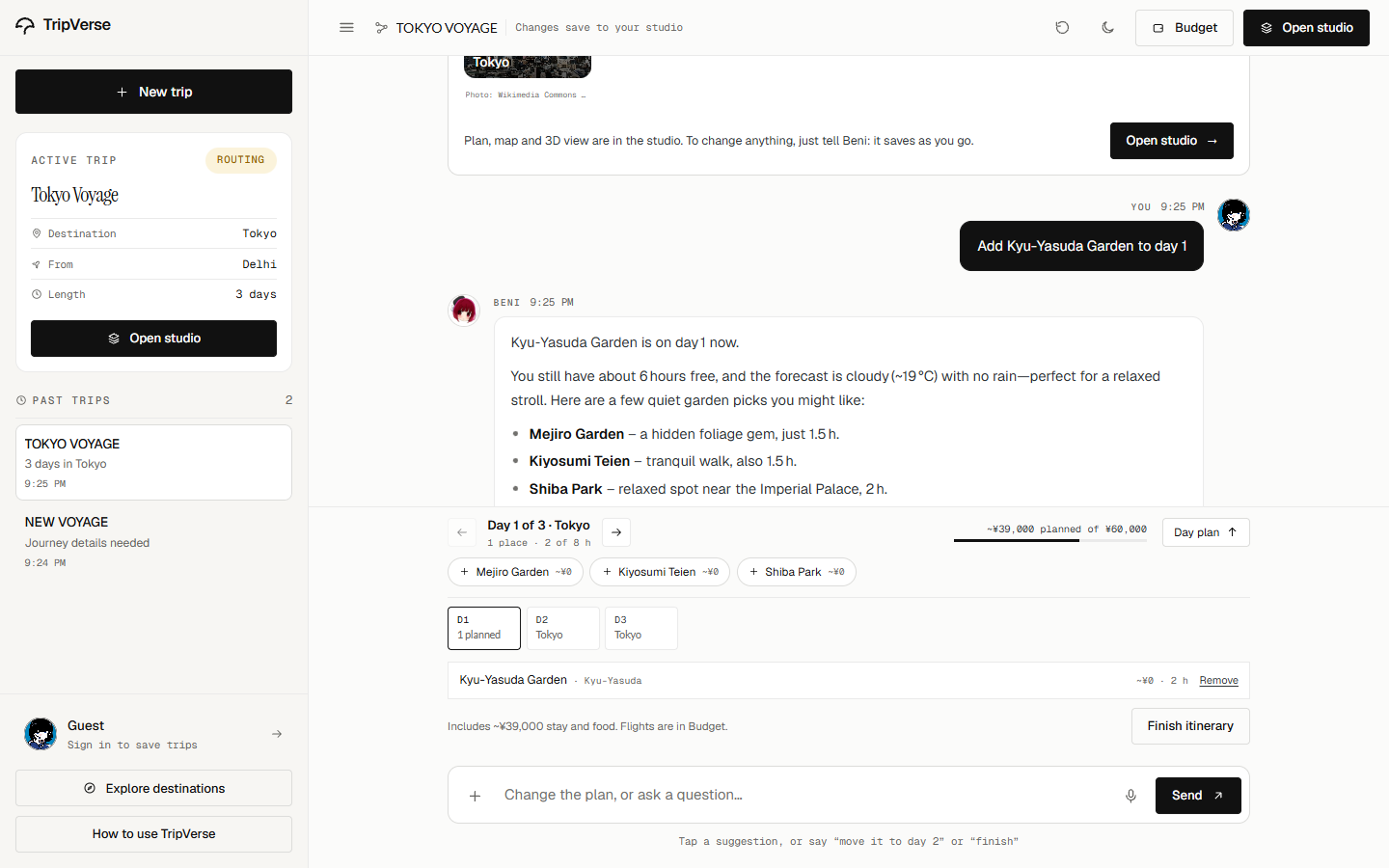This screenshot has width=1389, height=868.
Task: Click the Destination pin icon
Action: coord(37,233)
